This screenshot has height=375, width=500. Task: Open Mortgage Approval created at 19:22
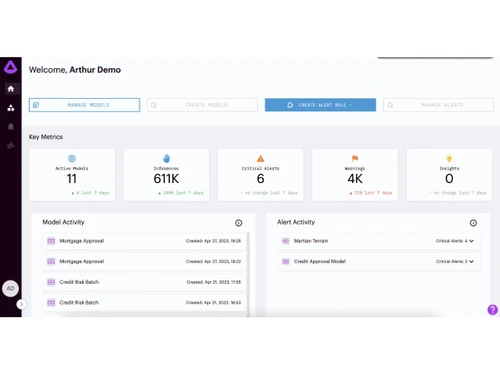[x=145, y=262]
